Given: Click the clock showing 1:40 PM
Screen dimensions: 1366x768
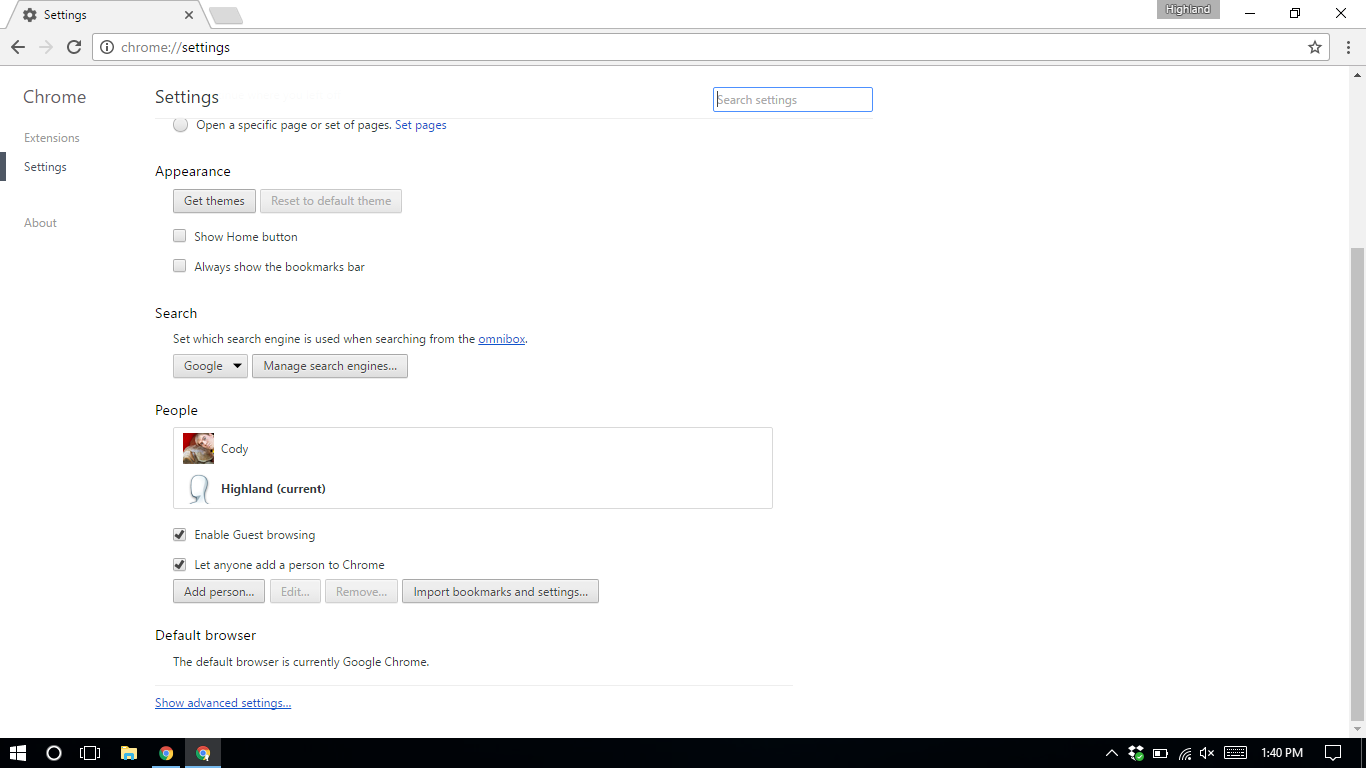Looking at the screenshot, I should (1282, 753).
